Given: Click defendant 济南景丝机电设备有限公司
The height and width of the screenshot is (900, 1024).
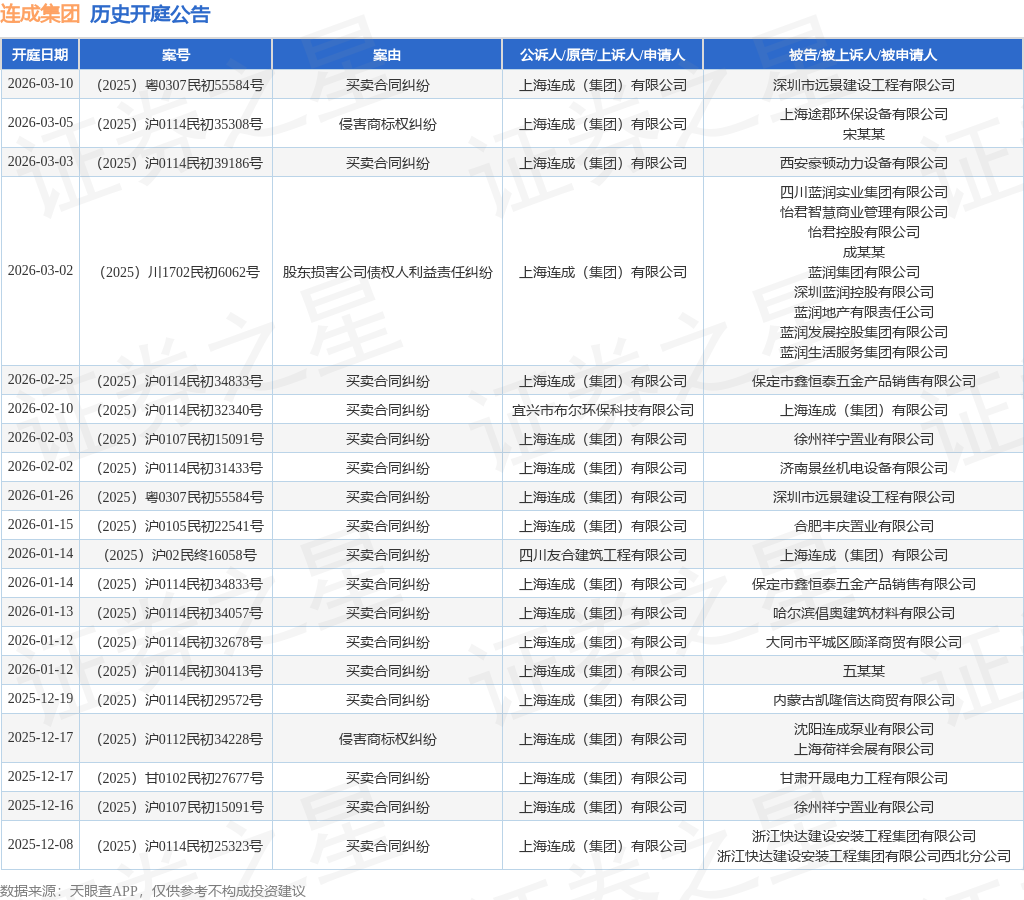Looking at the screenshot, I should click(x=863, y=468).
